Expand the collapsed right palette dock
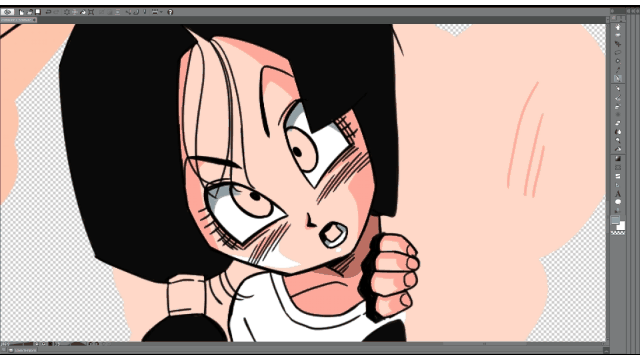 629,11
